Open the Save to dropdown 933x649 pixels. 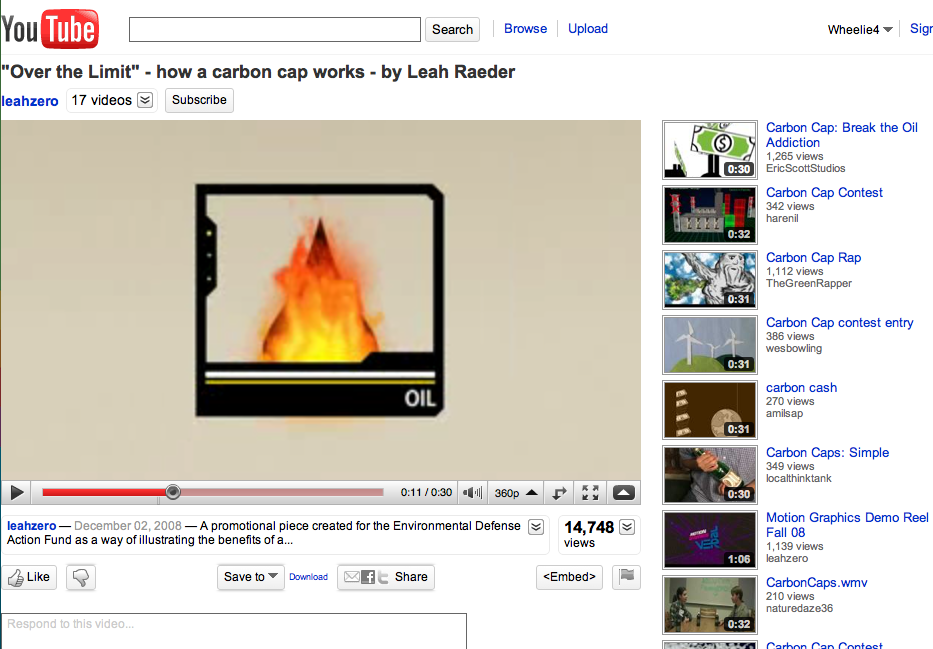(x=251, y=577)
